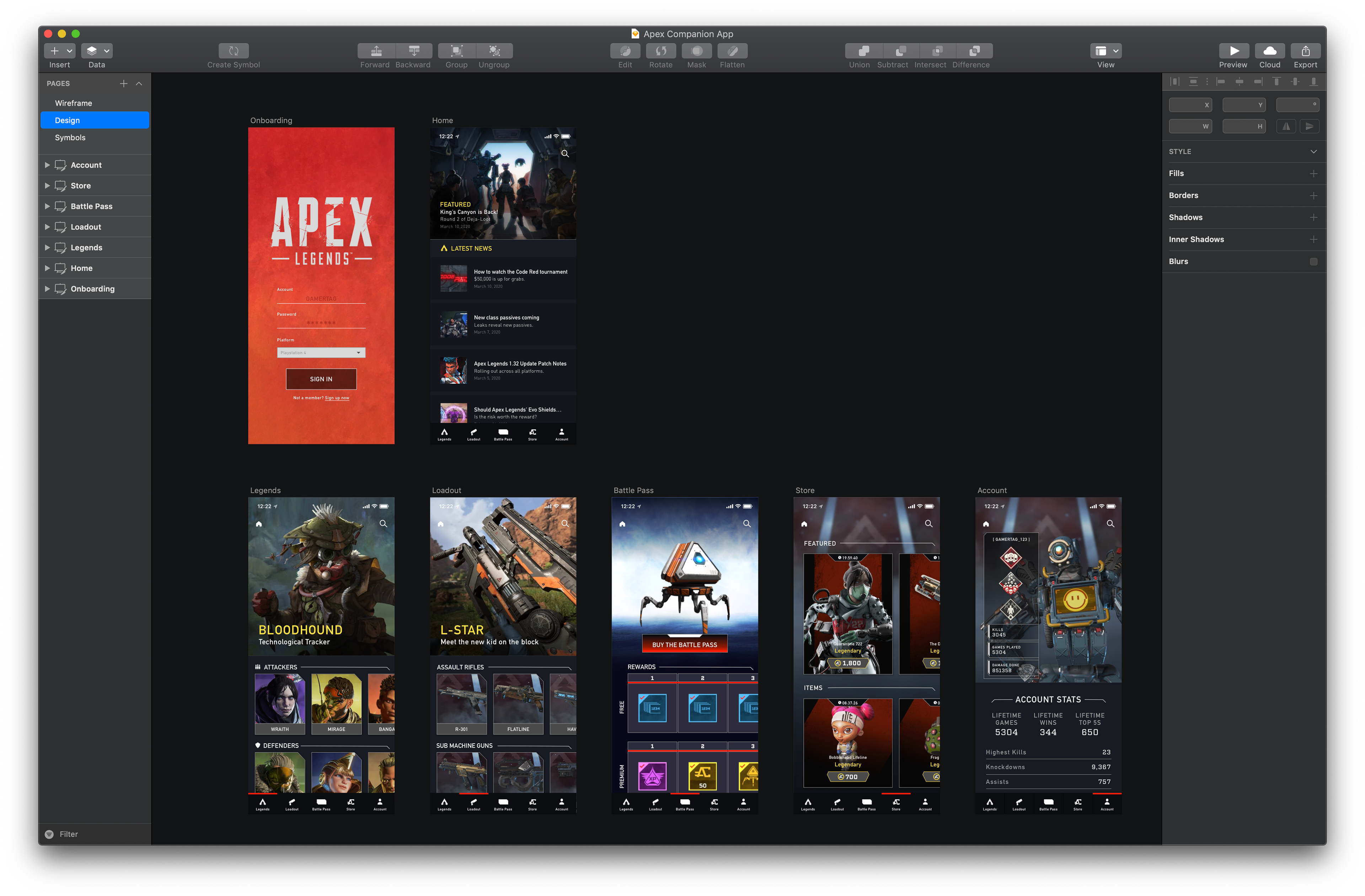
Task: Click the Mask tool icon
Action: tap(696, 51)
